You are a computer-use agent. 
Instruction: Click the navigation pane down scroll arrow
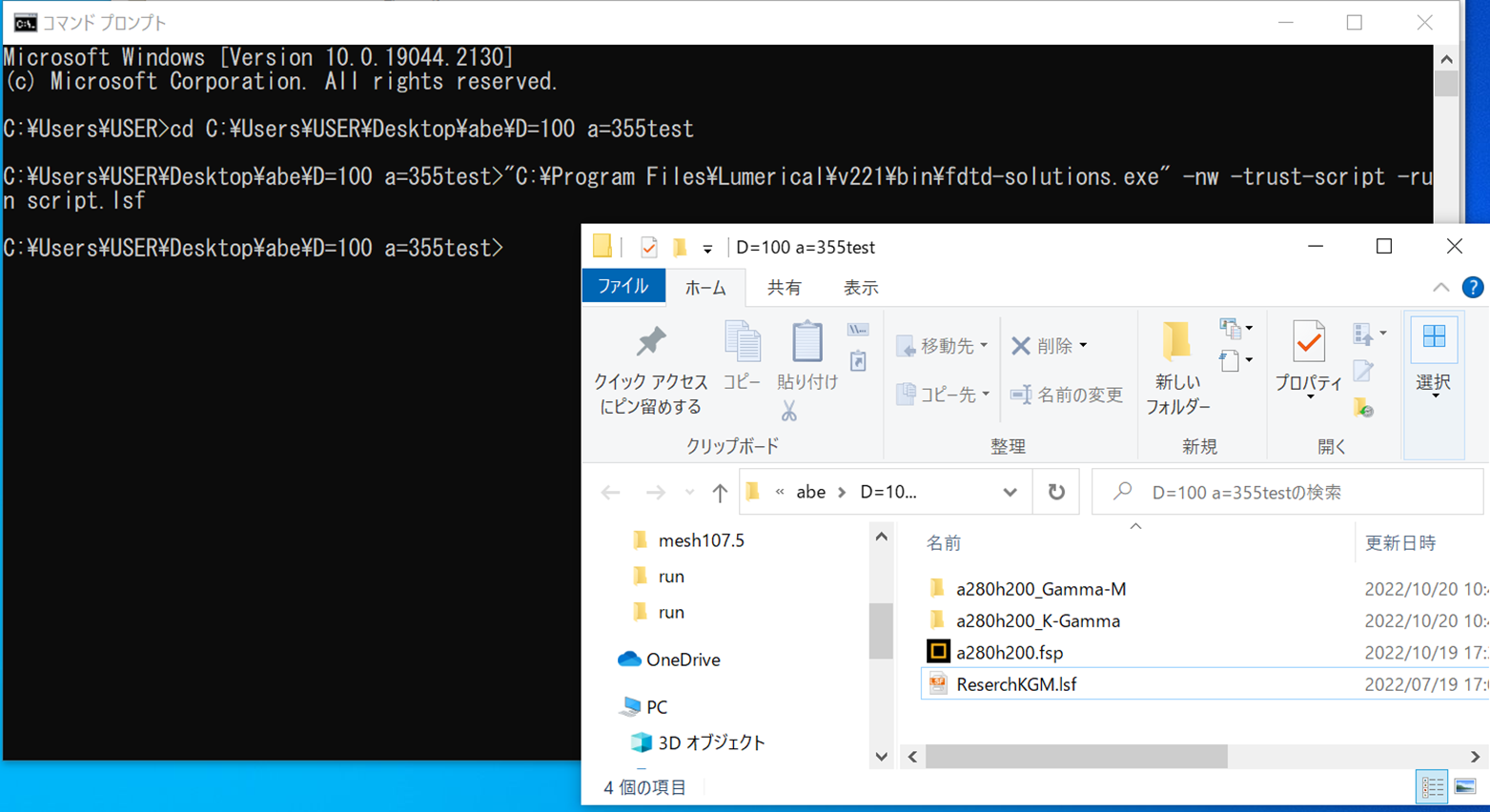point(882,757)
